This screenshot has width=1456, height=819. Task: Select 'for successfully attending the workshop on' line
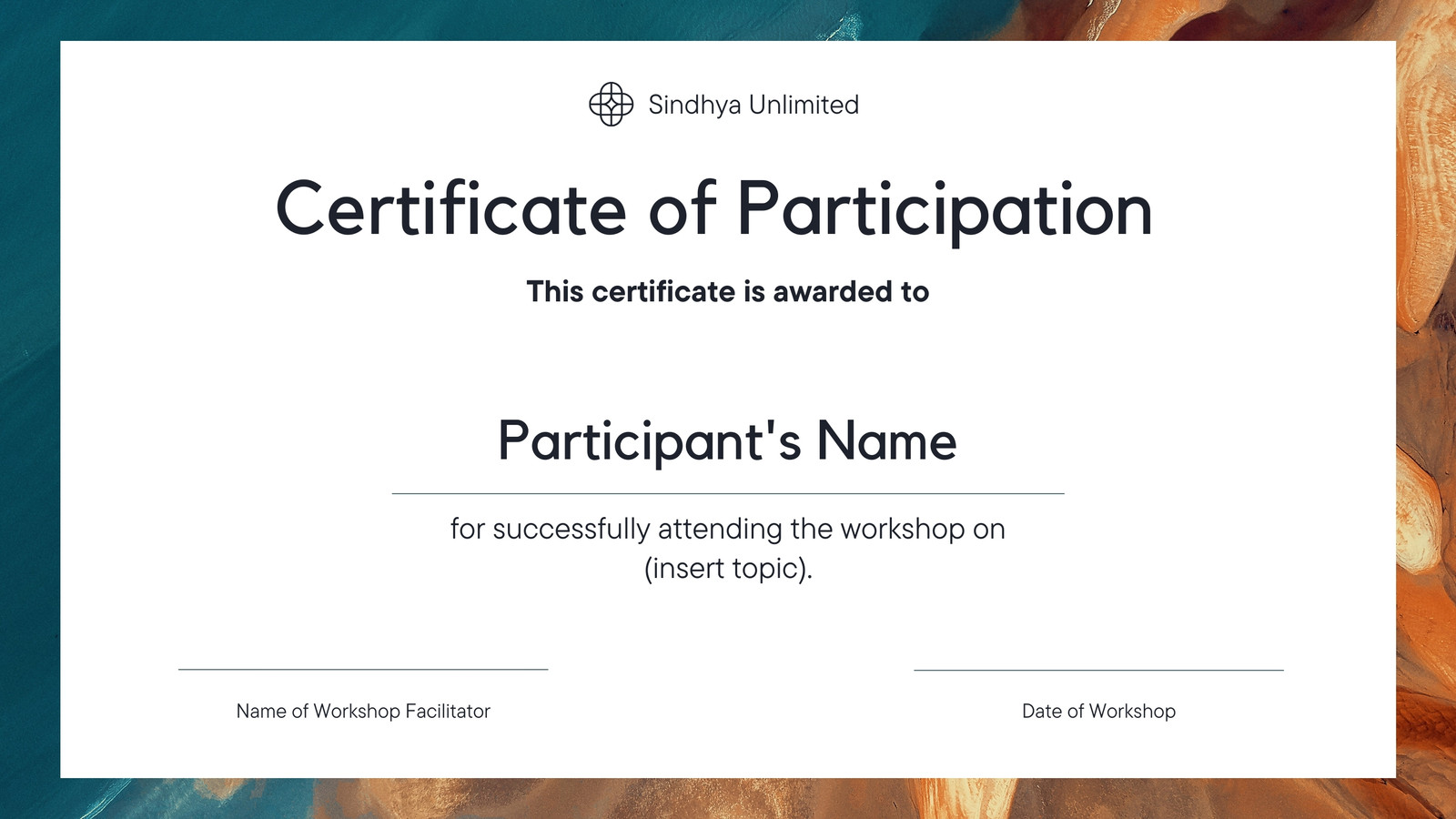tap(728, 529)
